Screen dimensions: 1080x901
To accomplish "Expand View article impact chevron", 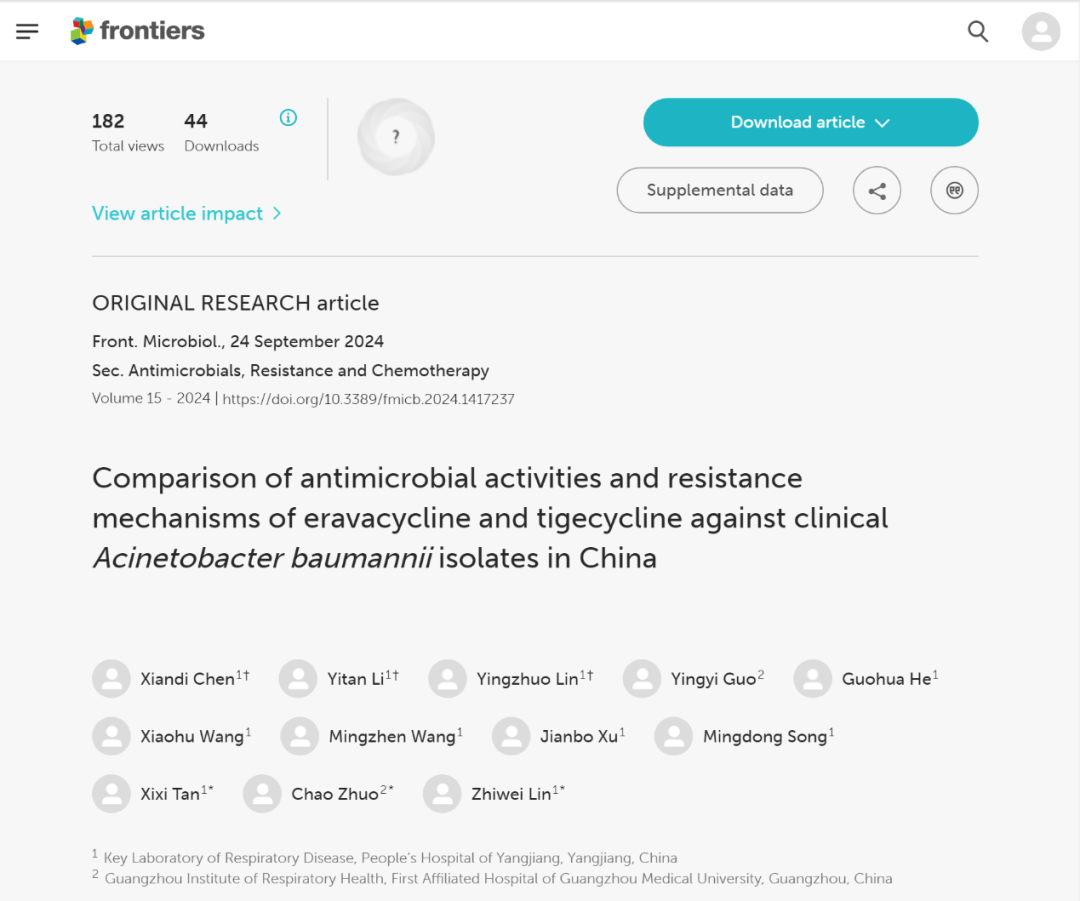I will coord(277,214).
